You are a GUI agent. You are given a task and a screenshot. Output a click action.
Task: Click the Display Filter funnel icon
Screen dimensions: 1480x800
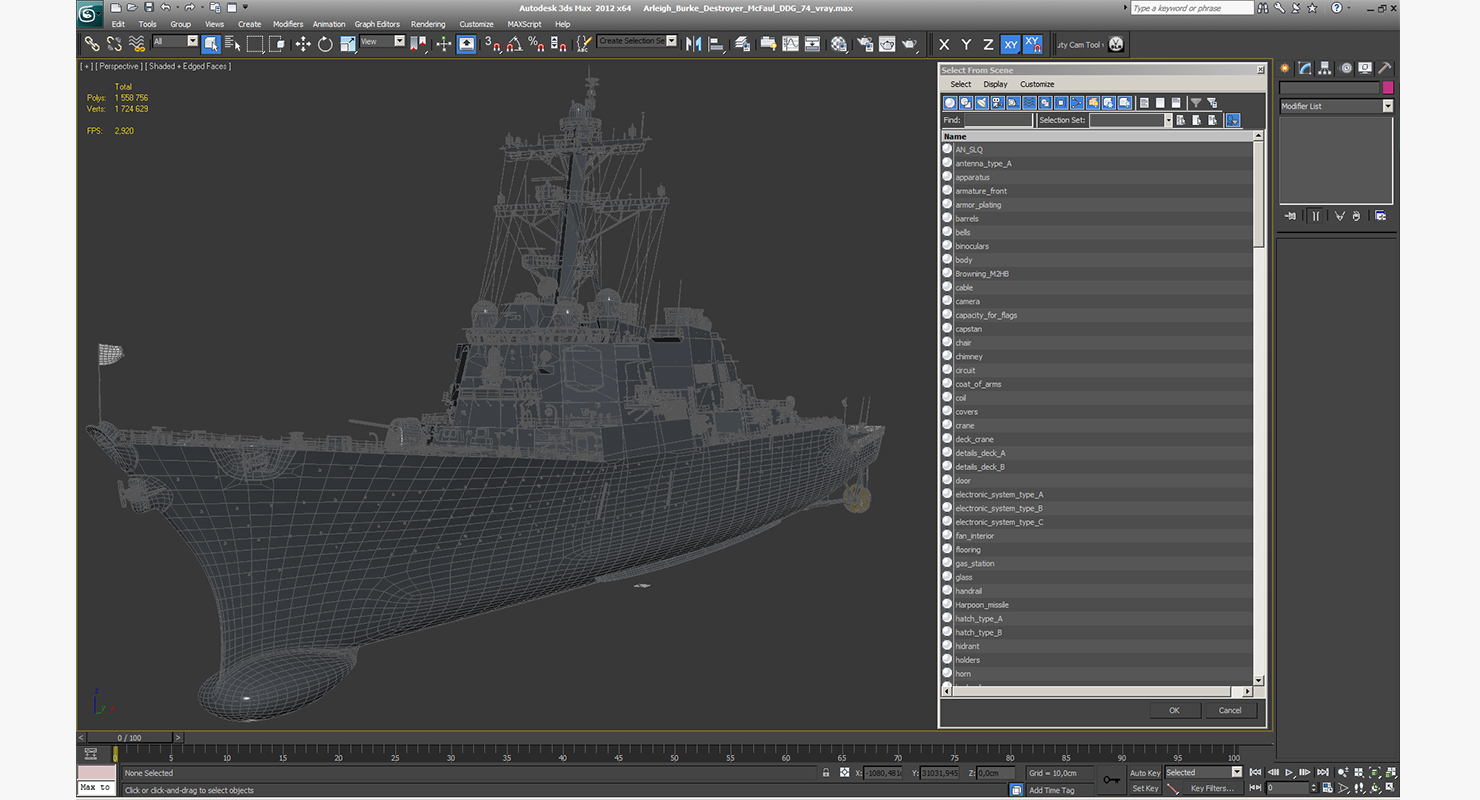[1196, 103]
